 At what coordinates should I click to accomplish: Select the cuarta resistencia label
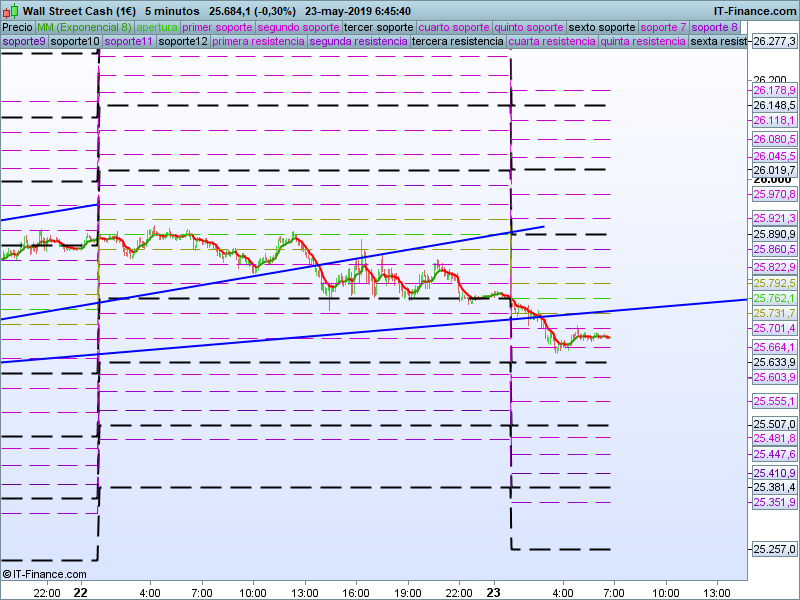552,41
